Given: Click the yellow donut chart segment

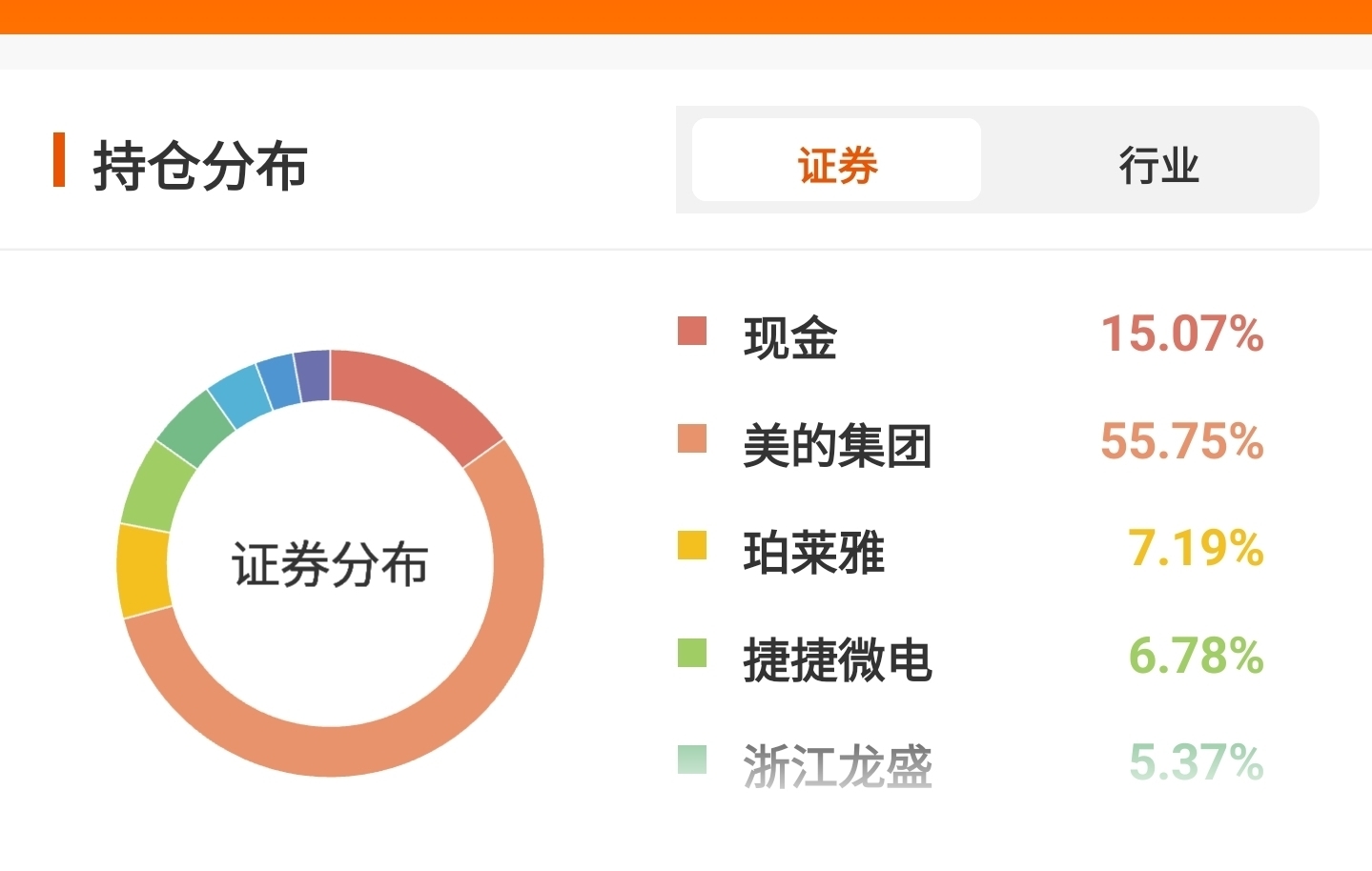Looking at the screenshot, I should (x=143, y=570).
